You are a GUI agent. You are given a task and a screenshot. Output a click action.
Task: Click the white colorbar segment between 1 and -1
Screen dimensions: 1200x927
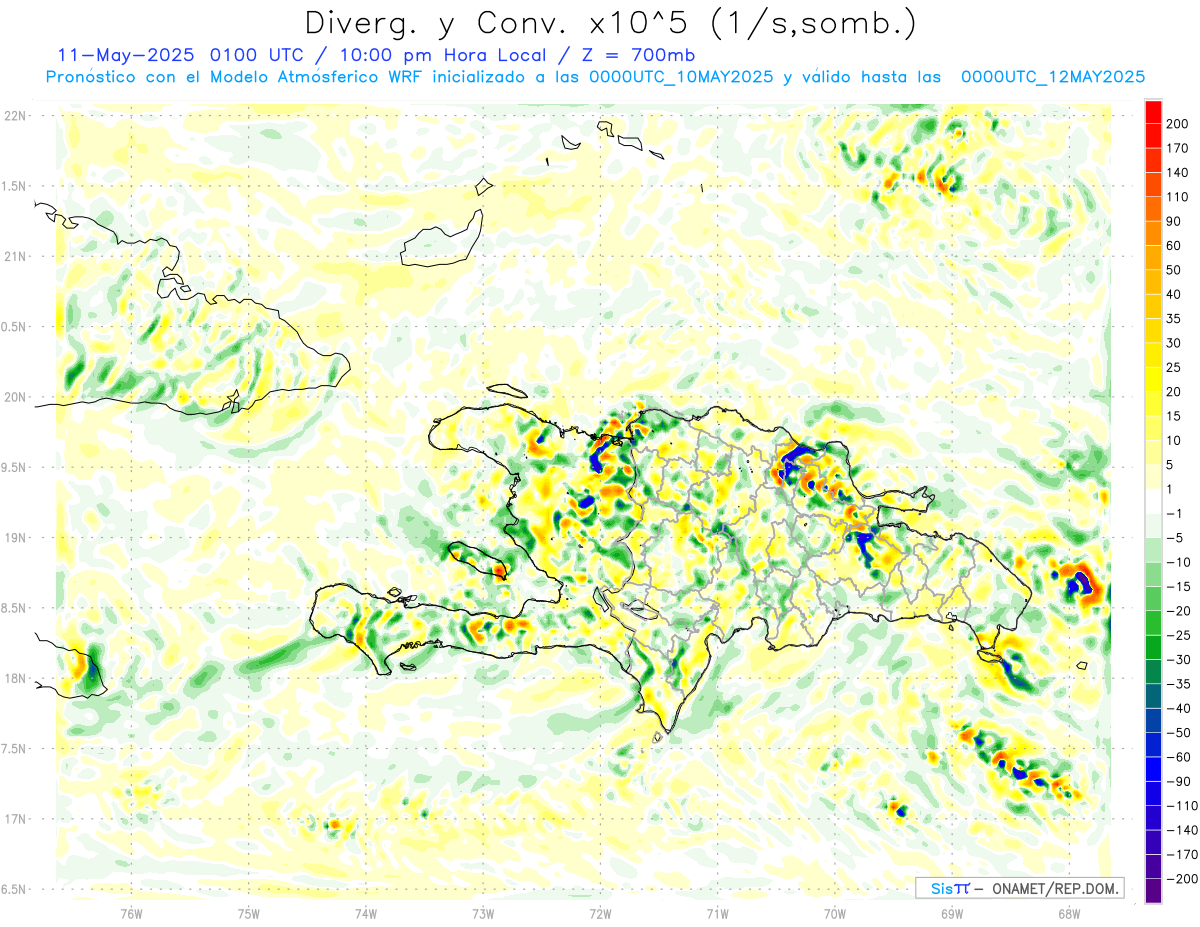point(1153,501)
